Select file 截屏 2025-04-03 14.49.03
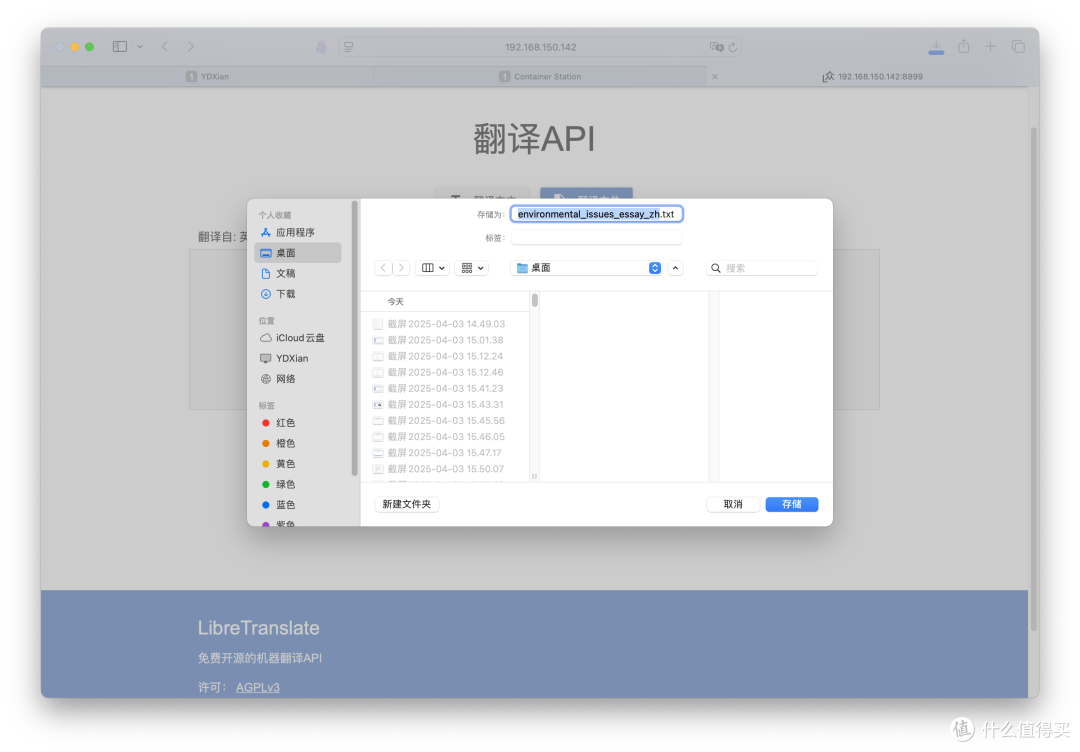The height and width of the screenshot is (752, 1080). (x=445, y=324)
